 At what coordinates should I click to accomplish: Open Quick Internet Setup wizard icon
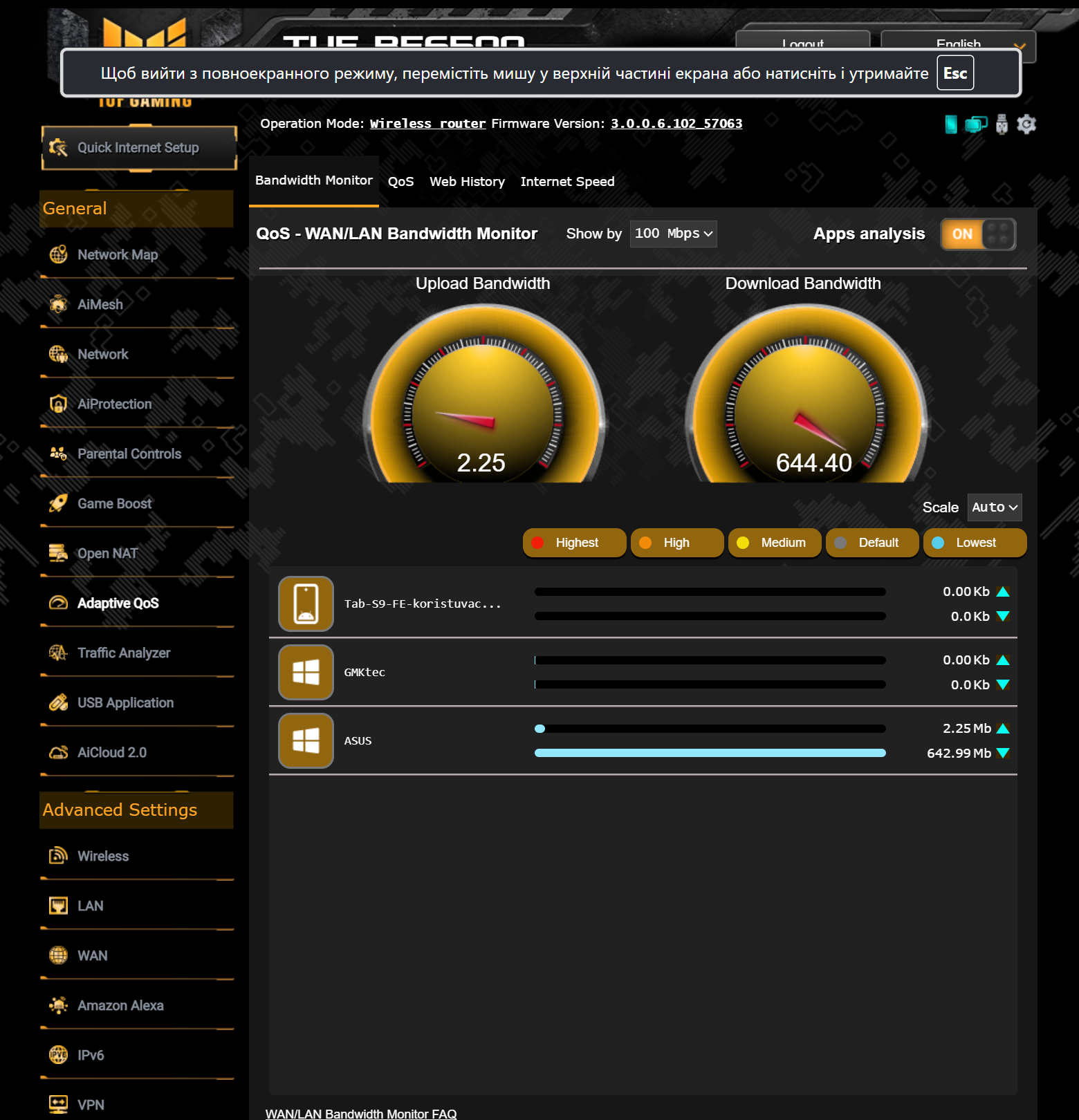58,147
